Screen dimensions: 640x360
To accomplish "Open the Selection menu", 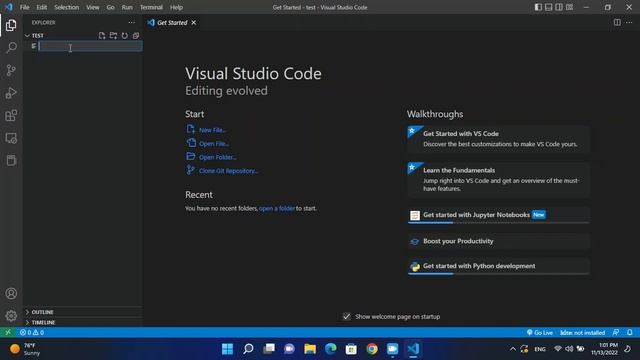I will [67, 7].
